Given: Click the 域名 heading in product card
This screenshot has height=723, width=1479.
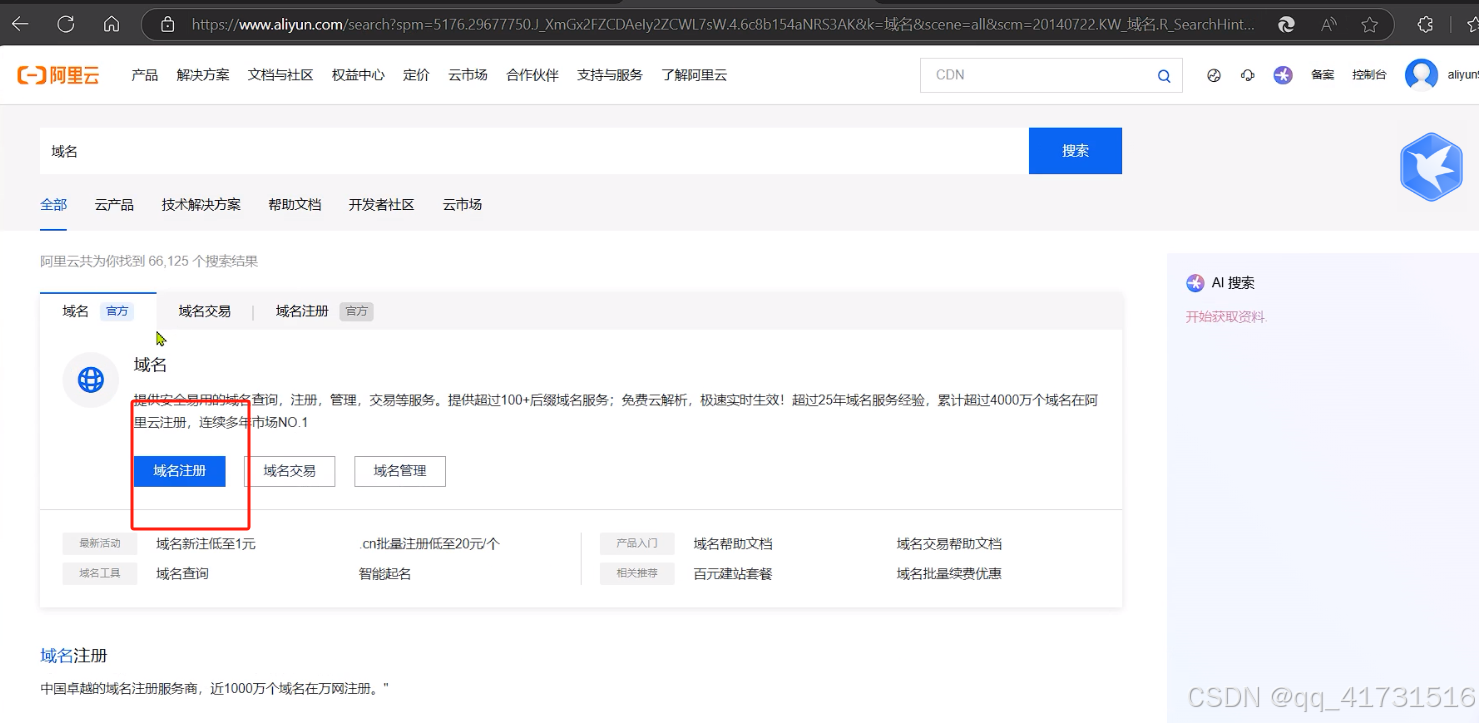Looking at the screenshot, I should 150,365.
